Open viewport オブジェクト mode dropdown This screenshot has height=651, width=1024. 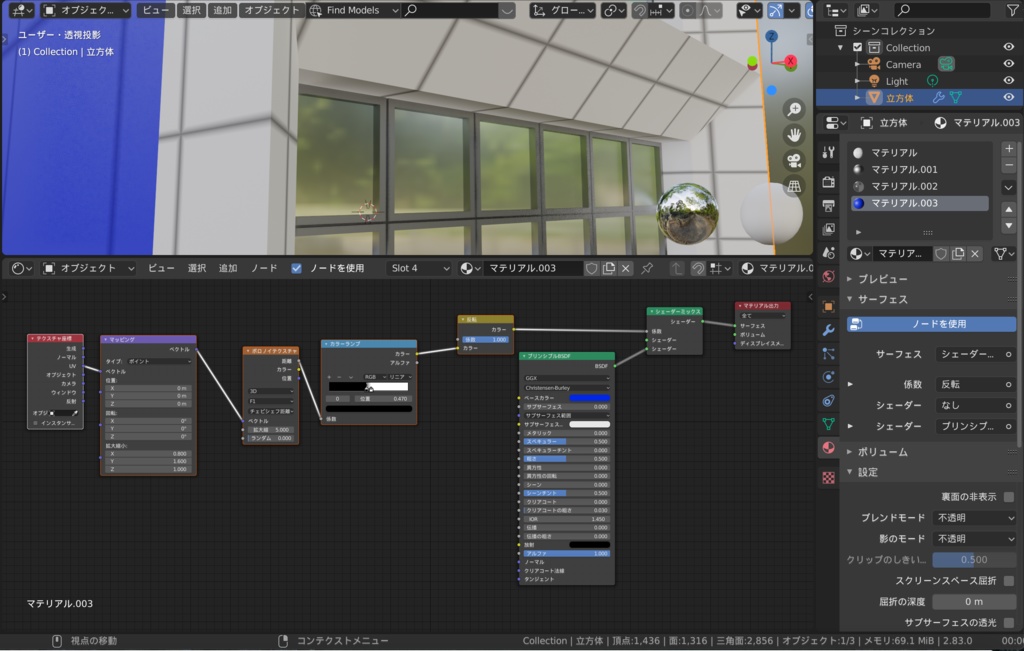[86, 10]
